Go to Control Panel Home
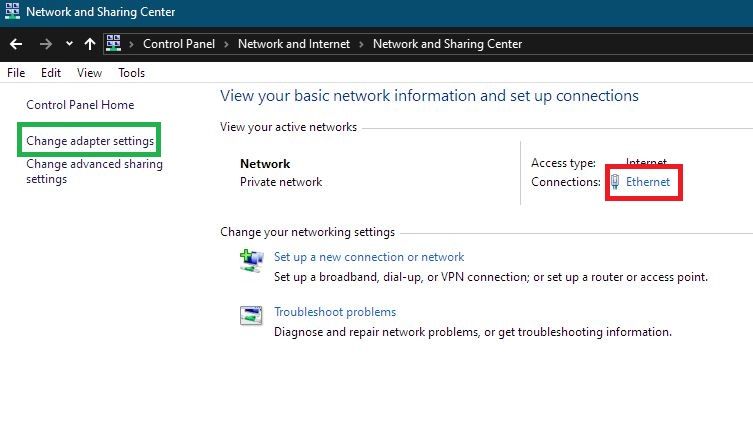This screenshot has width=753, height=439. [80, 105]
